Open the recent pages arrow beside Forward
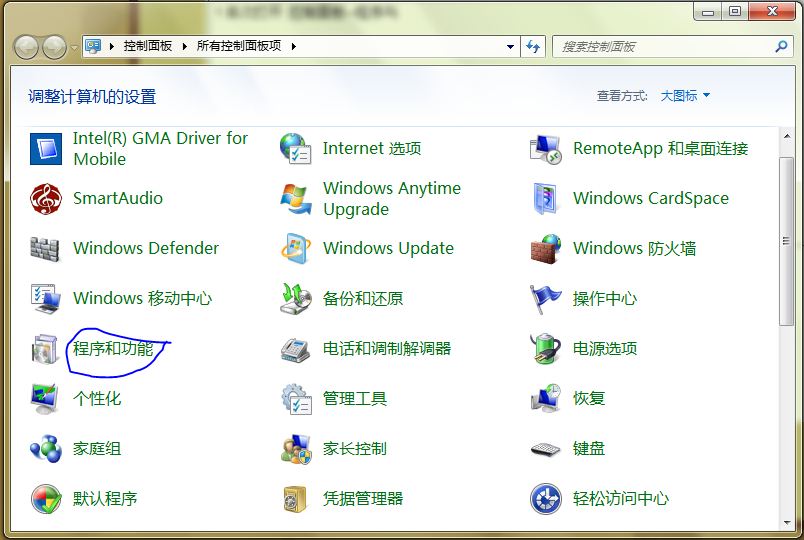The width and height of the screenshot is (804, 540). 74,47
